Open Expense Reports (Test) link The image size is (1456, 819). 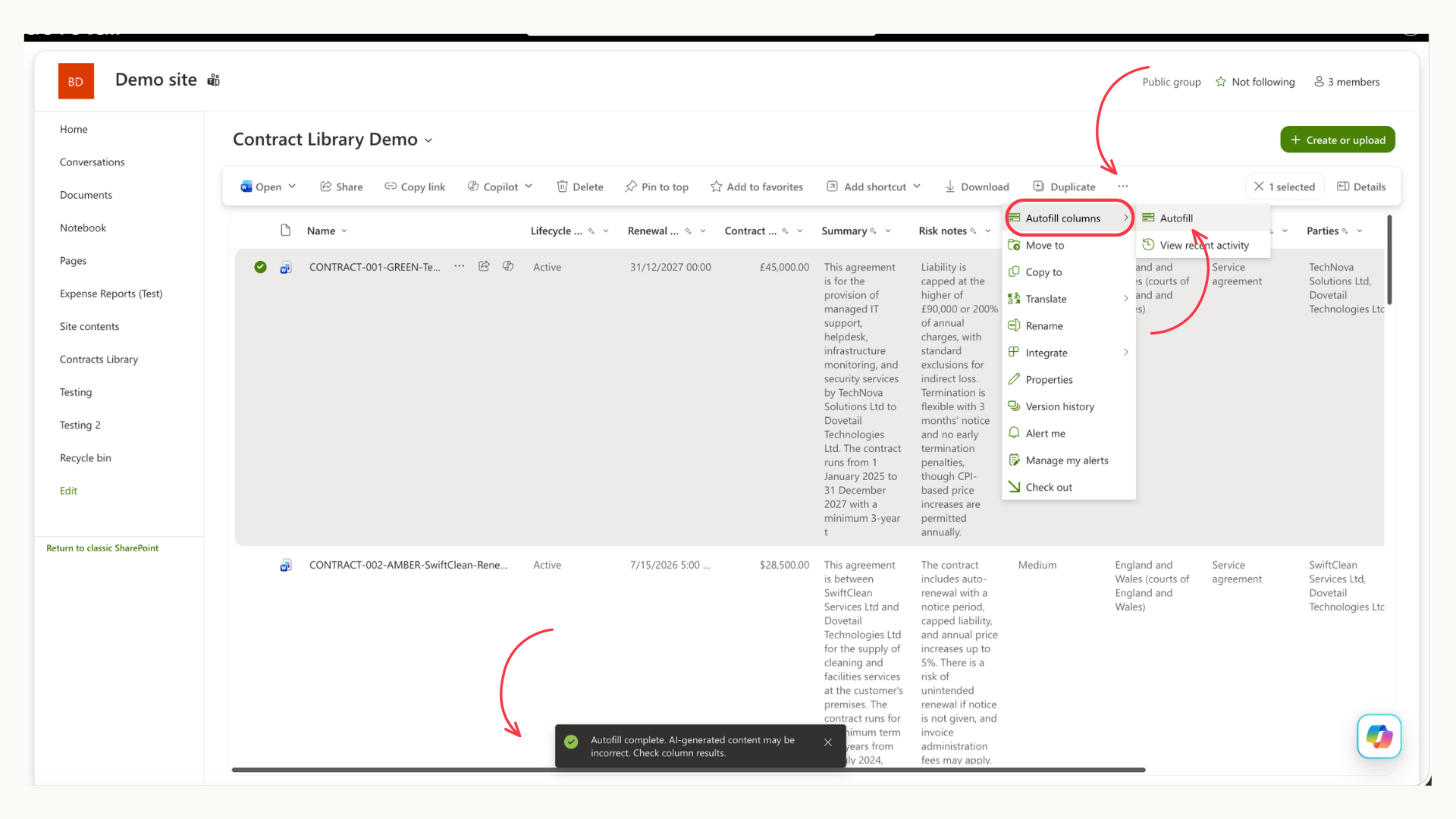click(111, 293)
